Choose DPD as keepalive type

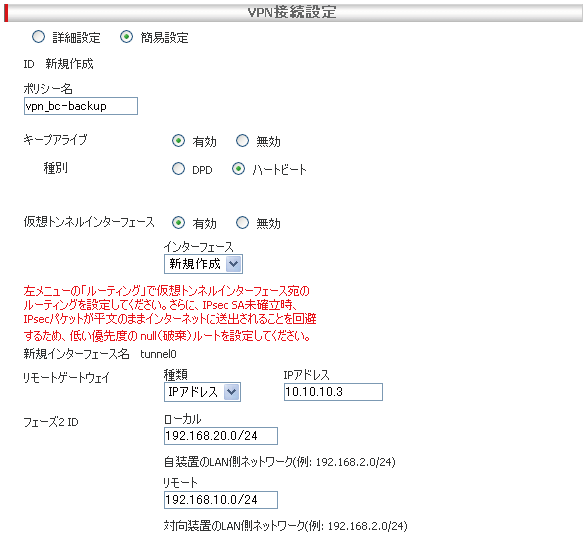click(x=178, y=169)
